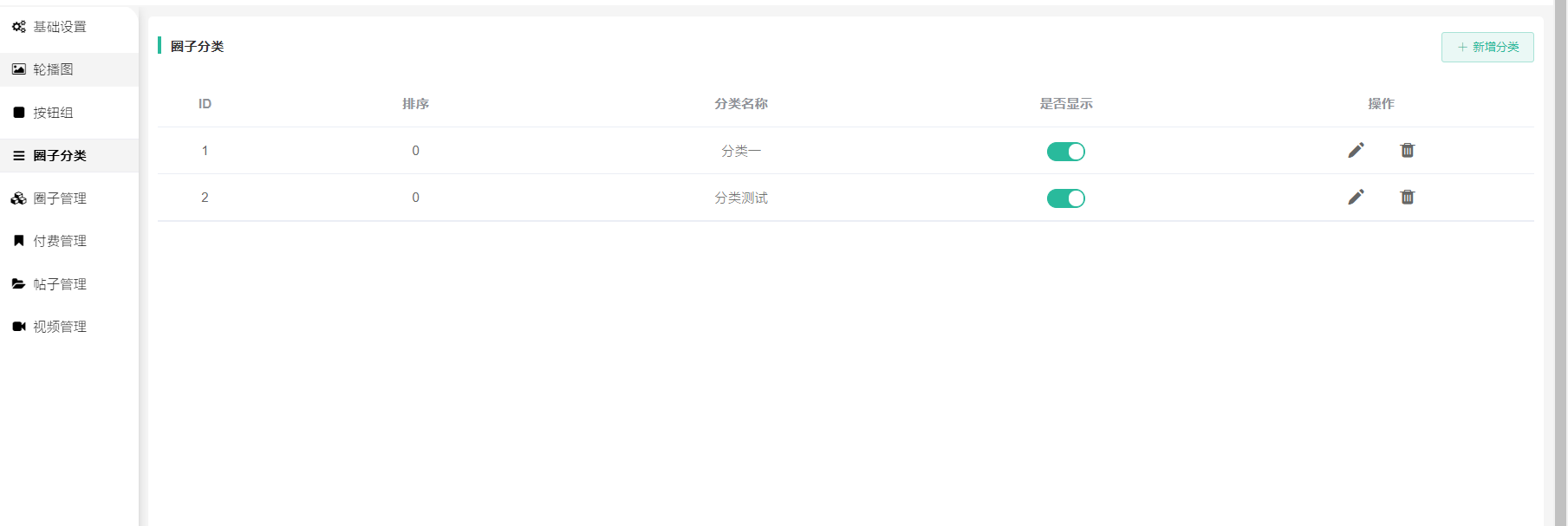Go to 圈子管理 in the sidebar
This screenshot has height=526, width=1568.
point(60,198)
